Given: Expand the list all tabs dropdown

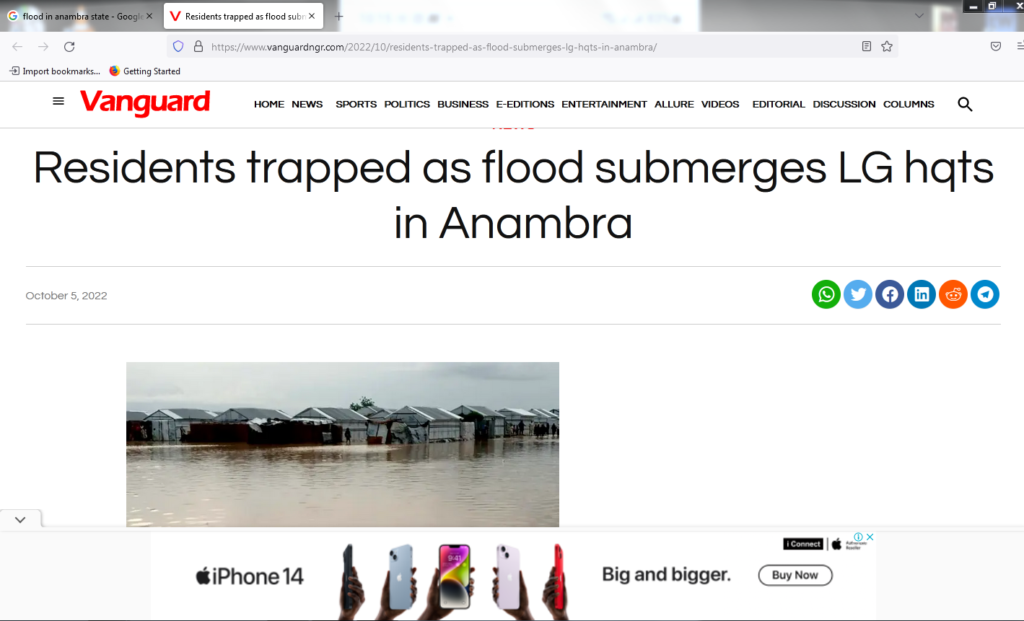Looking at the screenshot, I should (x=919, y=16).
